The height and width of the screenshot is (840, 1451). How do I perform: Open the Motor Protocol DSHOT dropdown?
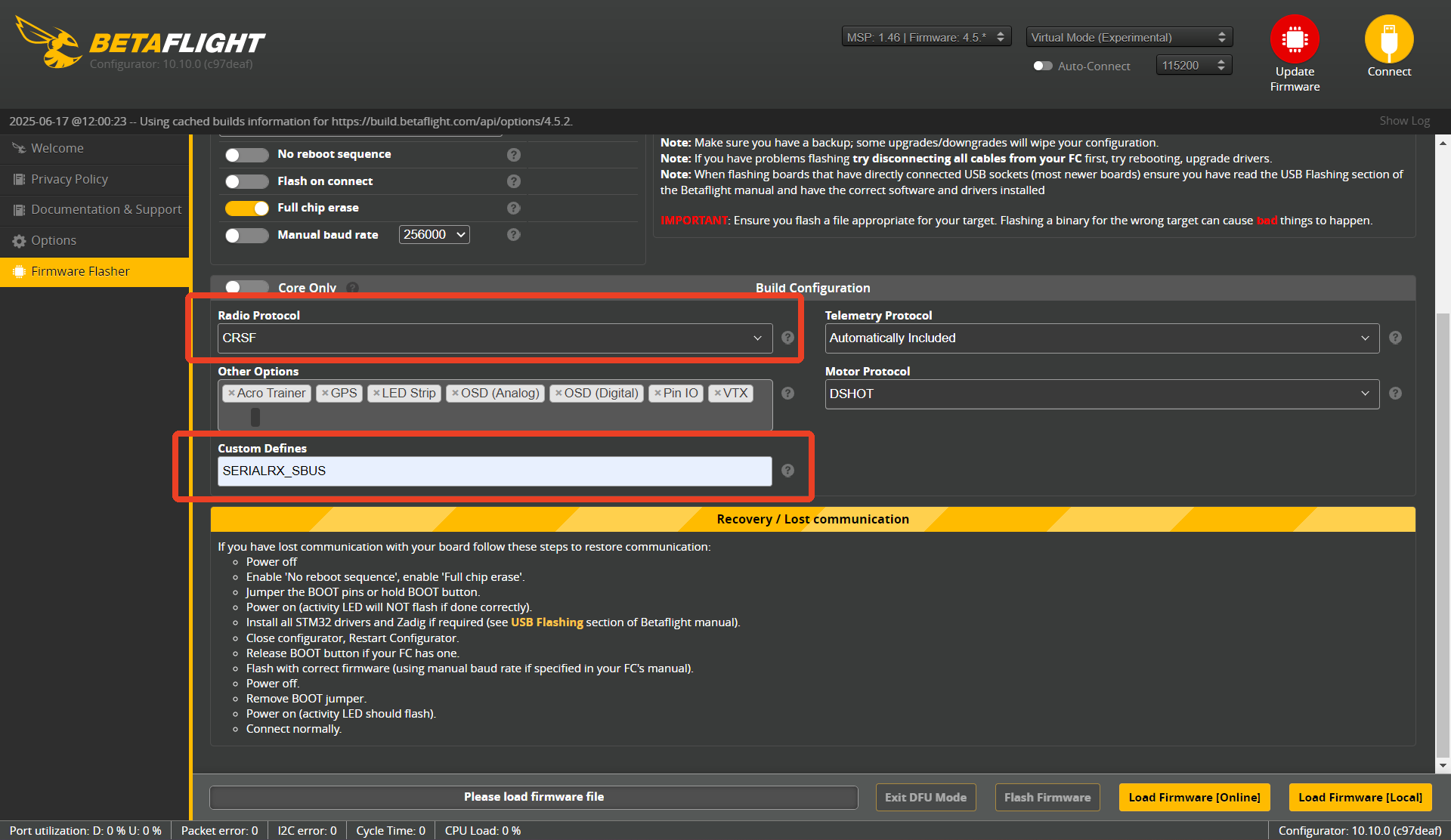point(1102,394)
